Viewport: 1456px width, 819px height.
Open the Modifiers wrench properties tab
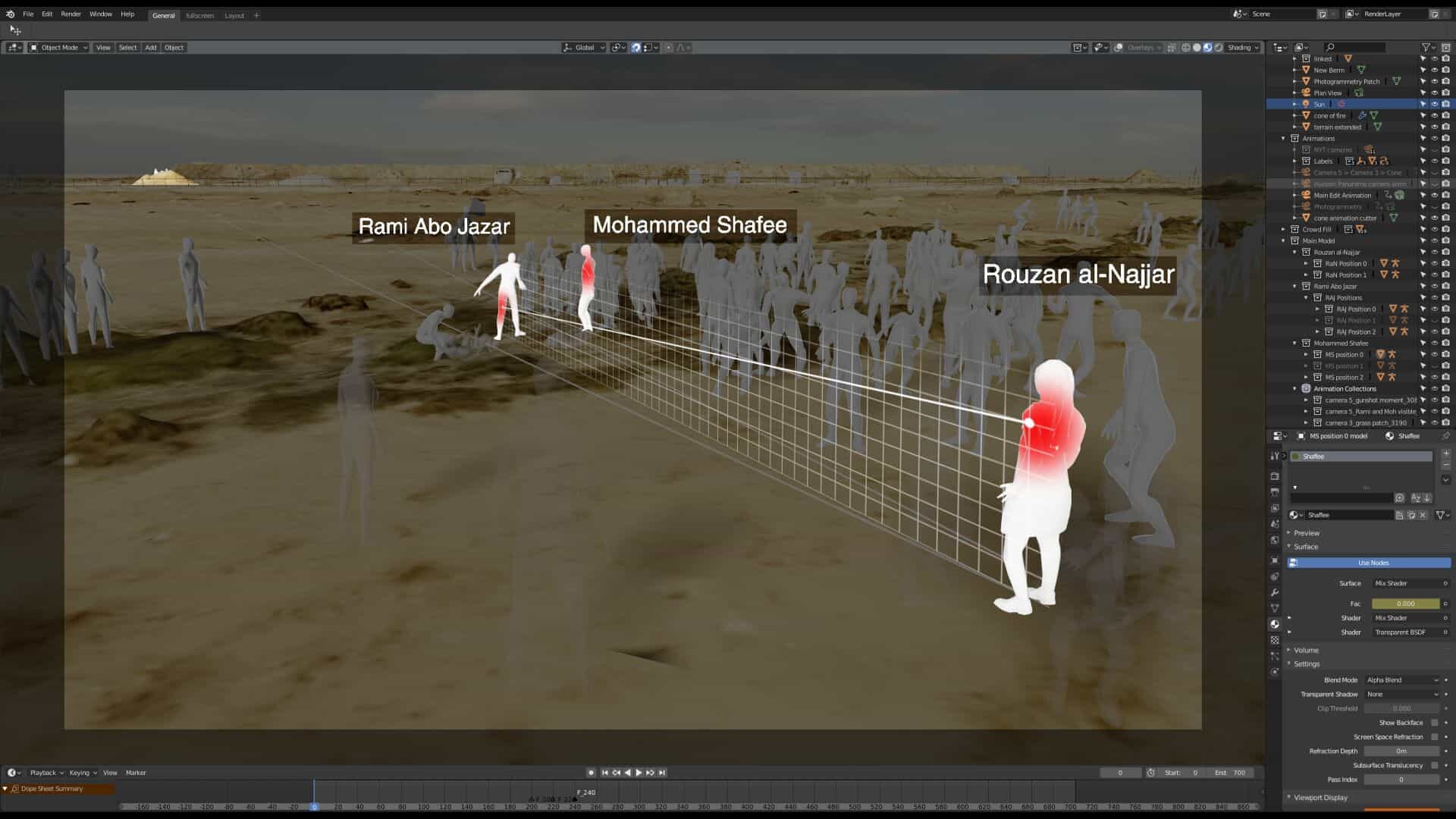tap(1275, 592)
